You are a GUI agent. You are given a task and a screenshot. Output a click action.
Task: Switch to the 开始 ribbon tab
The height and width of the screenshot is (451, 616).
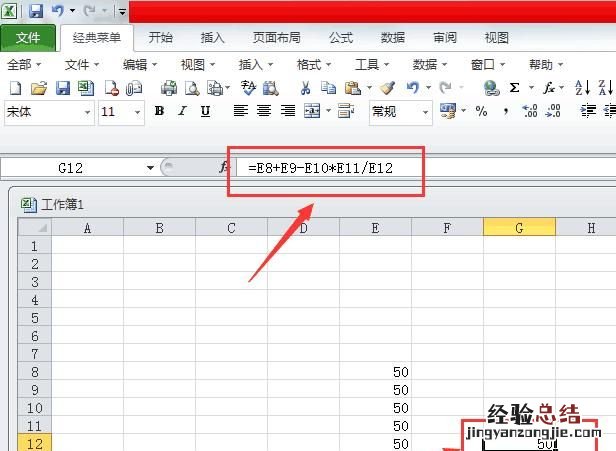pos(161,38)
